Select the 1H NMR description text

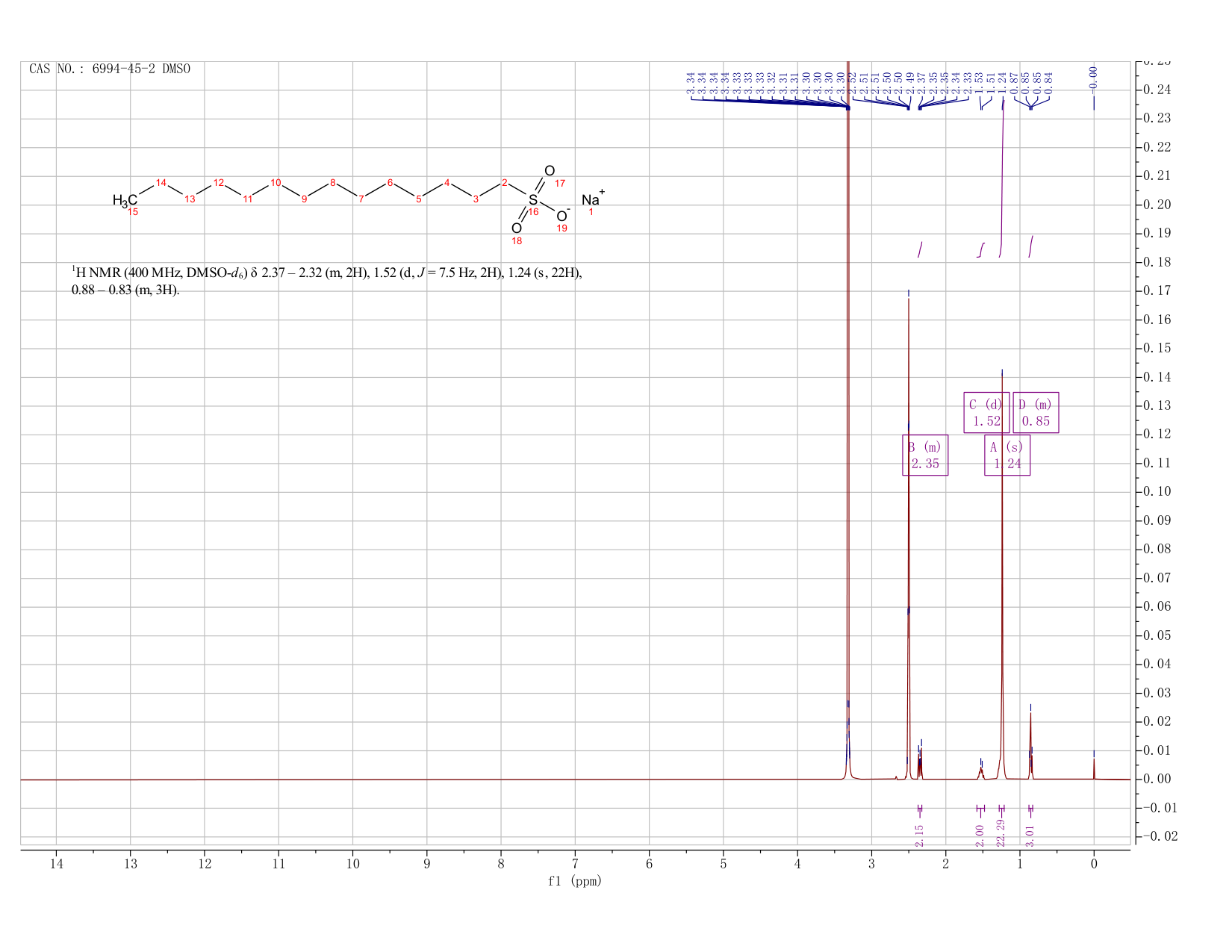coord(326,281)
